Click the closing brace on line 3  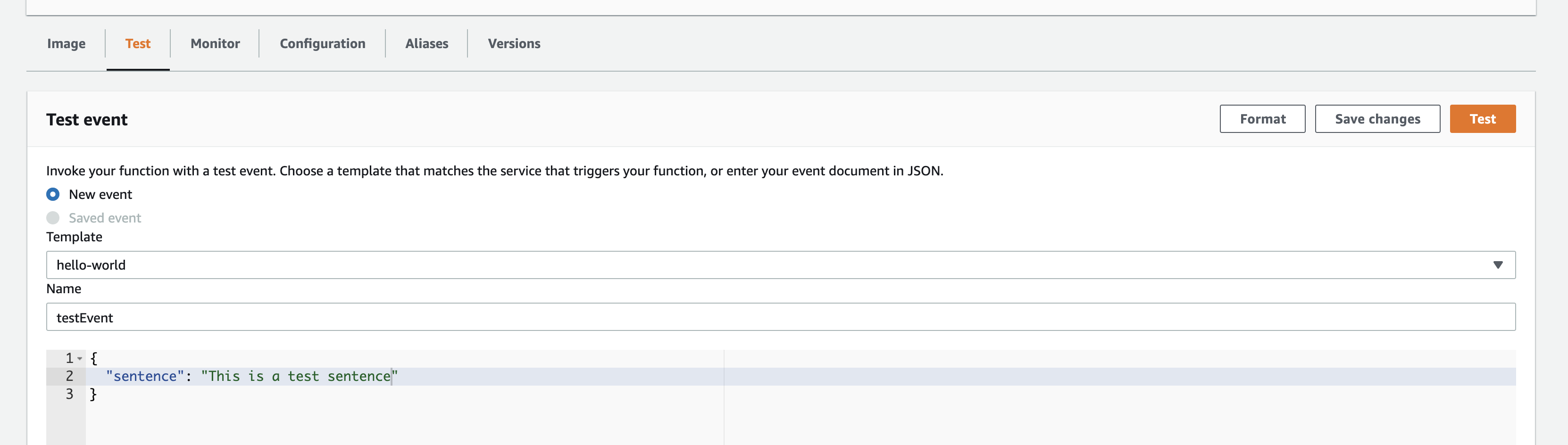pyautogui.click(x=93, y=394)
